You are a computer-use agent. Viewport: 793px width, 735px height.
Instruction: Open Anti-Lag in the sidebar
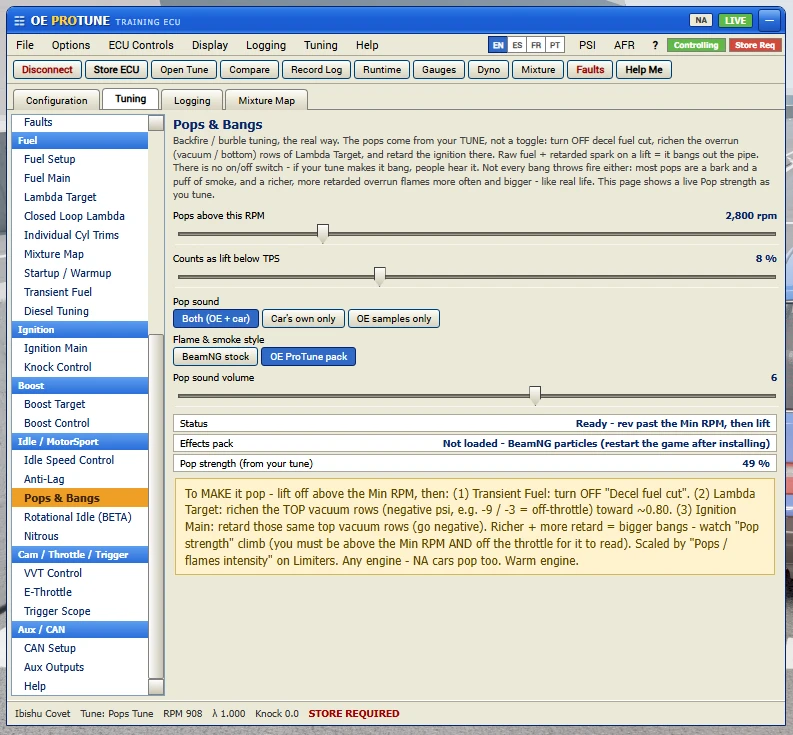click(80, 479)
